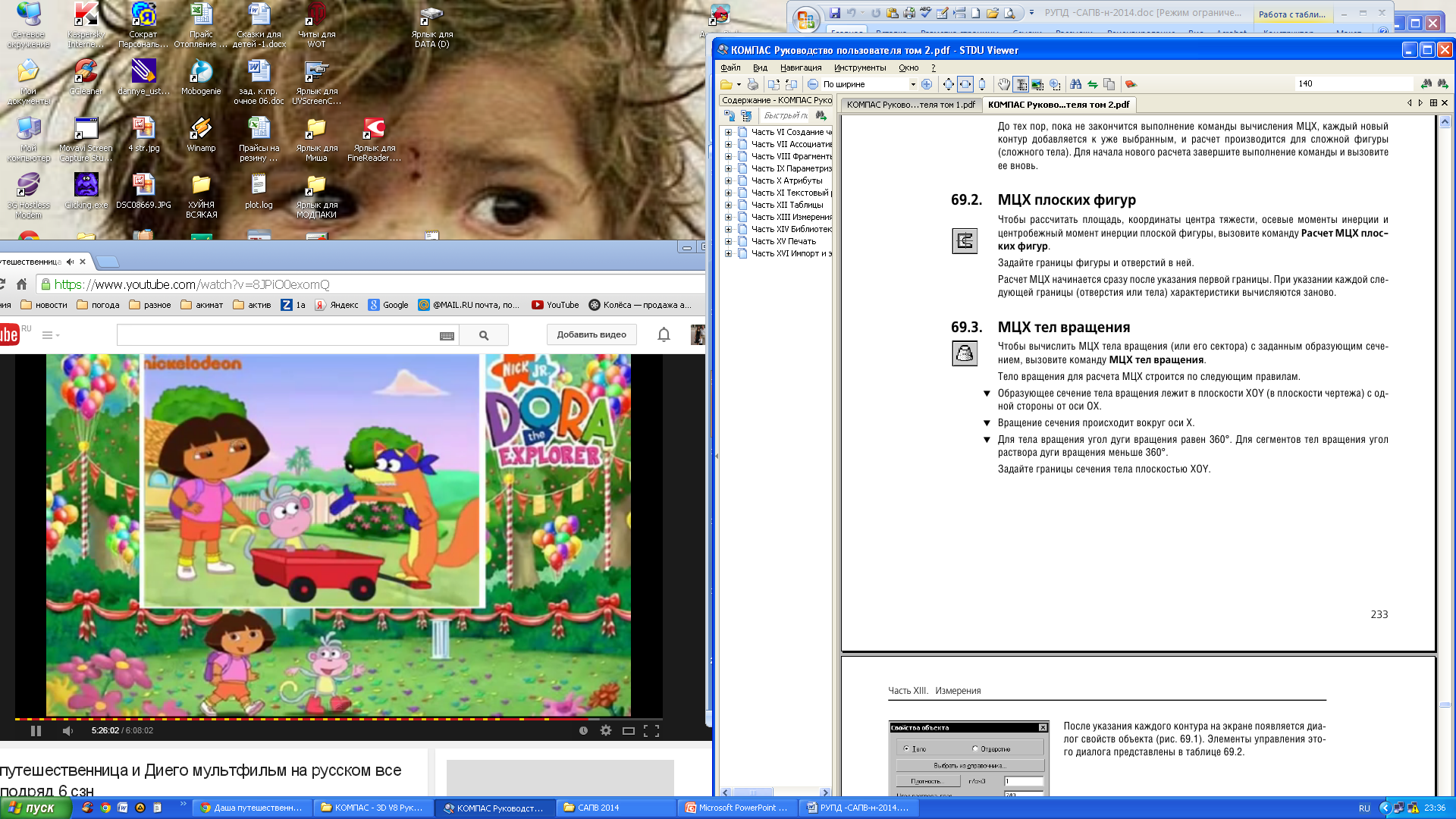Mute the YouTube player volume
The image size is (1456, 819).
67,730
